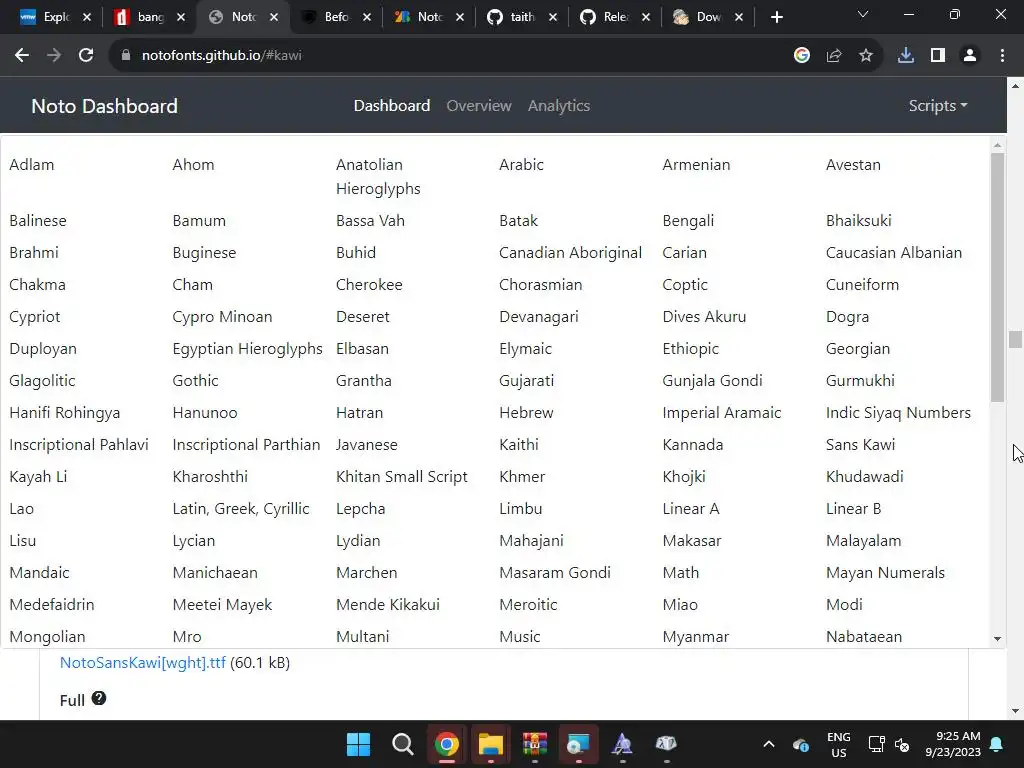Select Anatolian Hieroglyphs script
This screenshot has width=1024, height=768.
378,176
